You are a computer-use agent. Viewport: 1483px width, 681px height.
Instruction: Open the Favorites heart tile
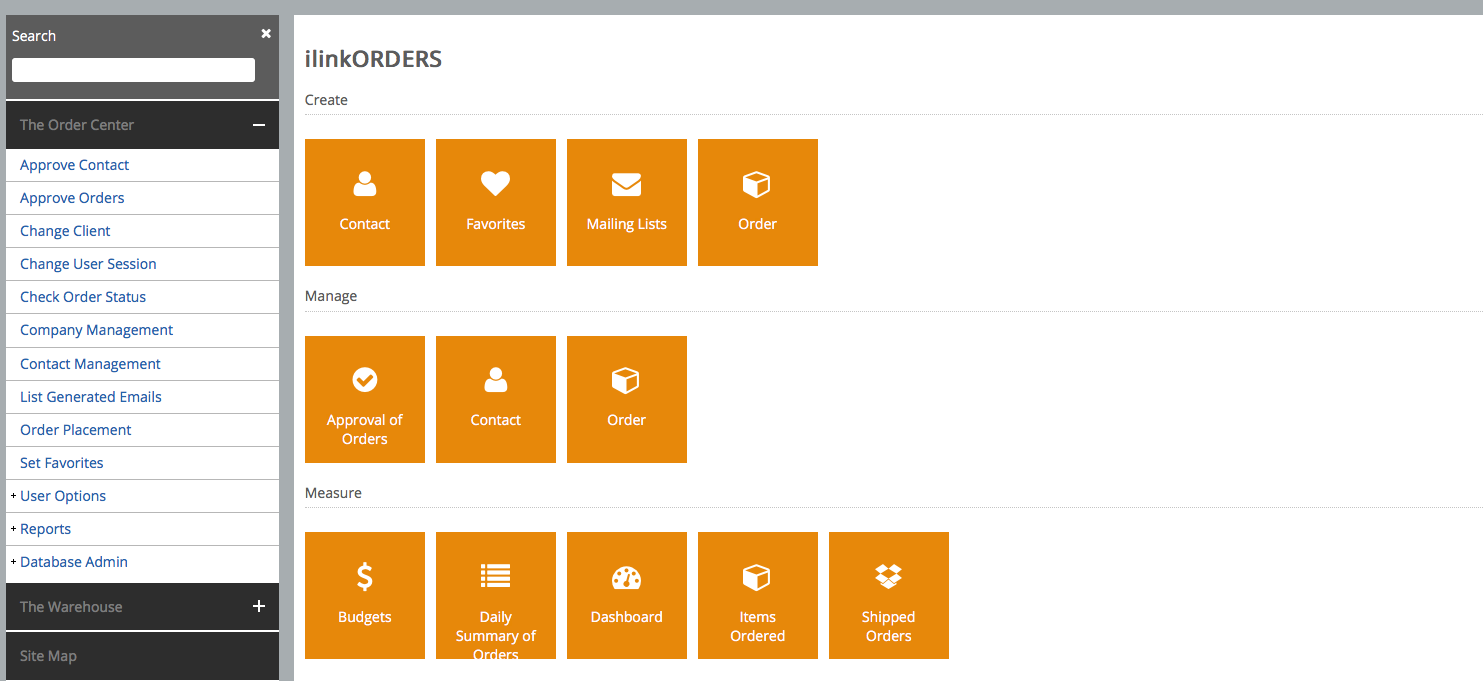(496, 202)
